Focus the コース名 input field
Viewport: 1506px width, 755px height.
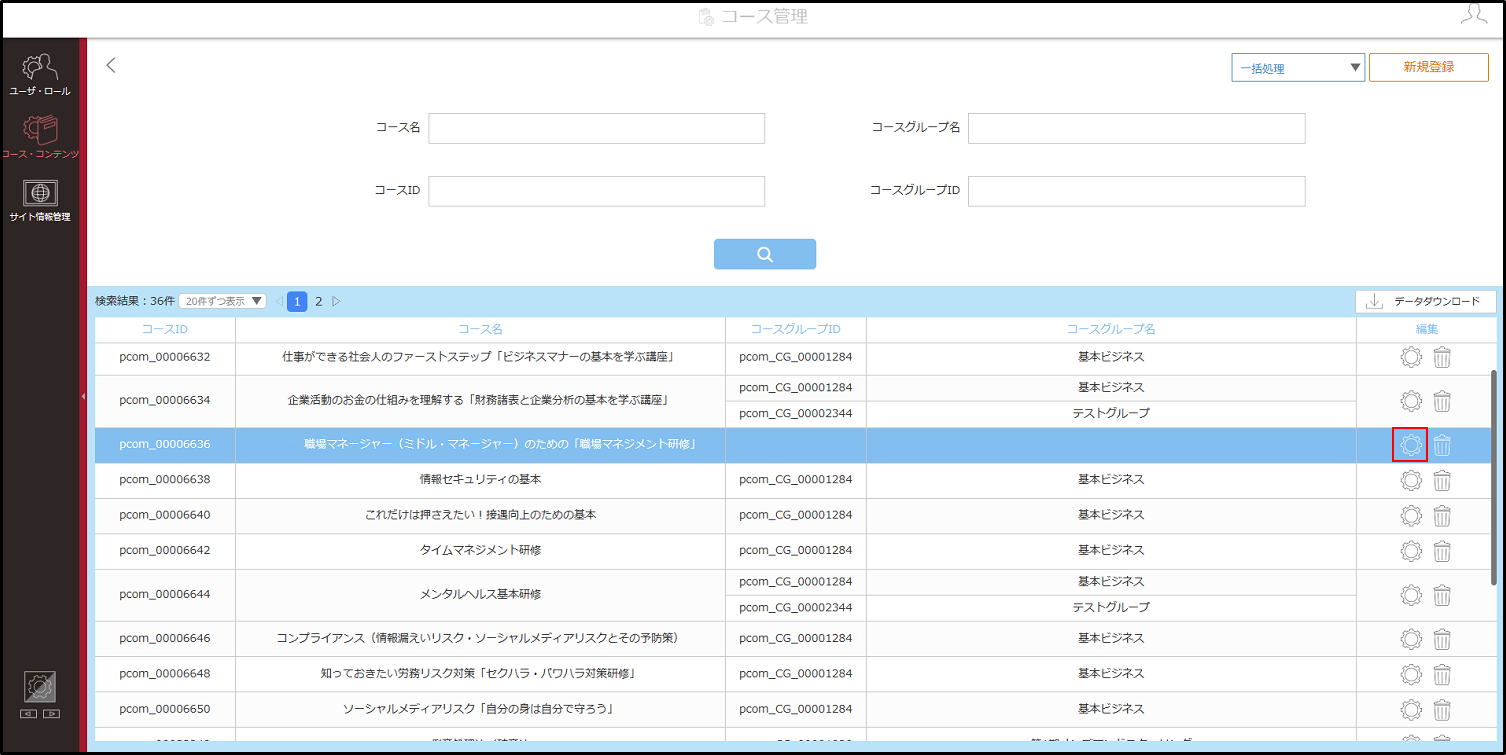597,128
